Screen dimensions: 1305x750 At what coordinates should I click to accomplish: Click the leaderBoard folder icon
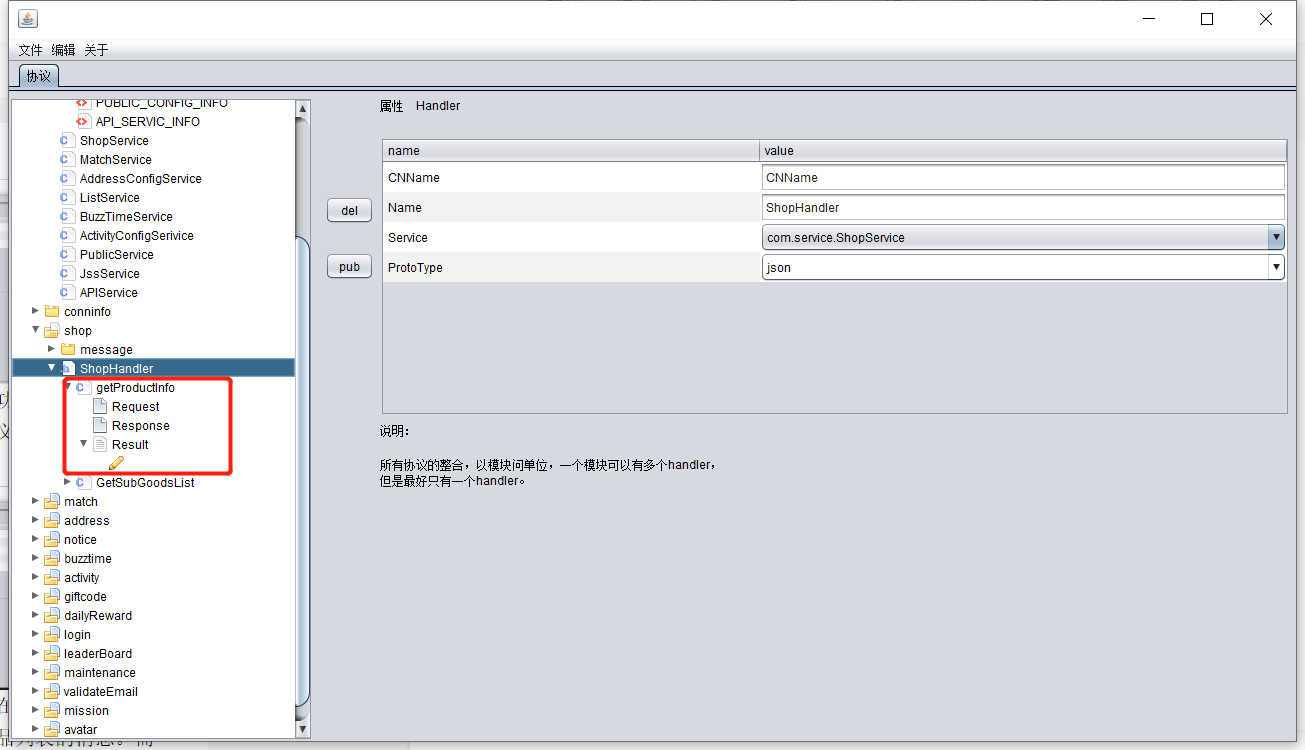coord(52,654)
